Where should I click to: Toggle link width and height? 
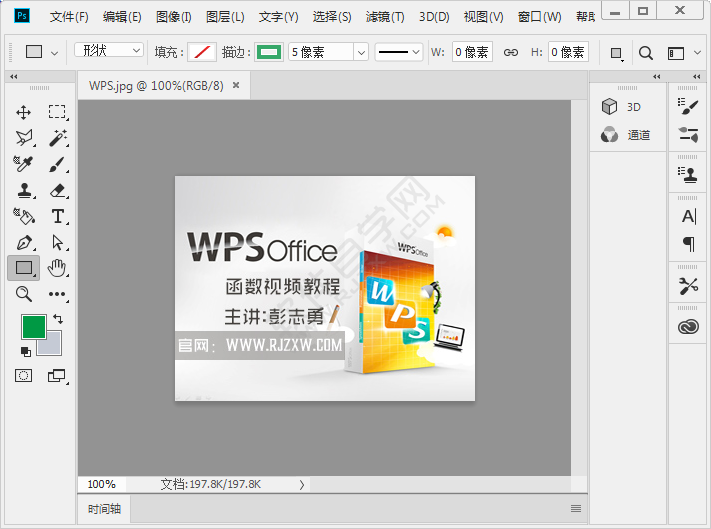(x=511, y=53)
